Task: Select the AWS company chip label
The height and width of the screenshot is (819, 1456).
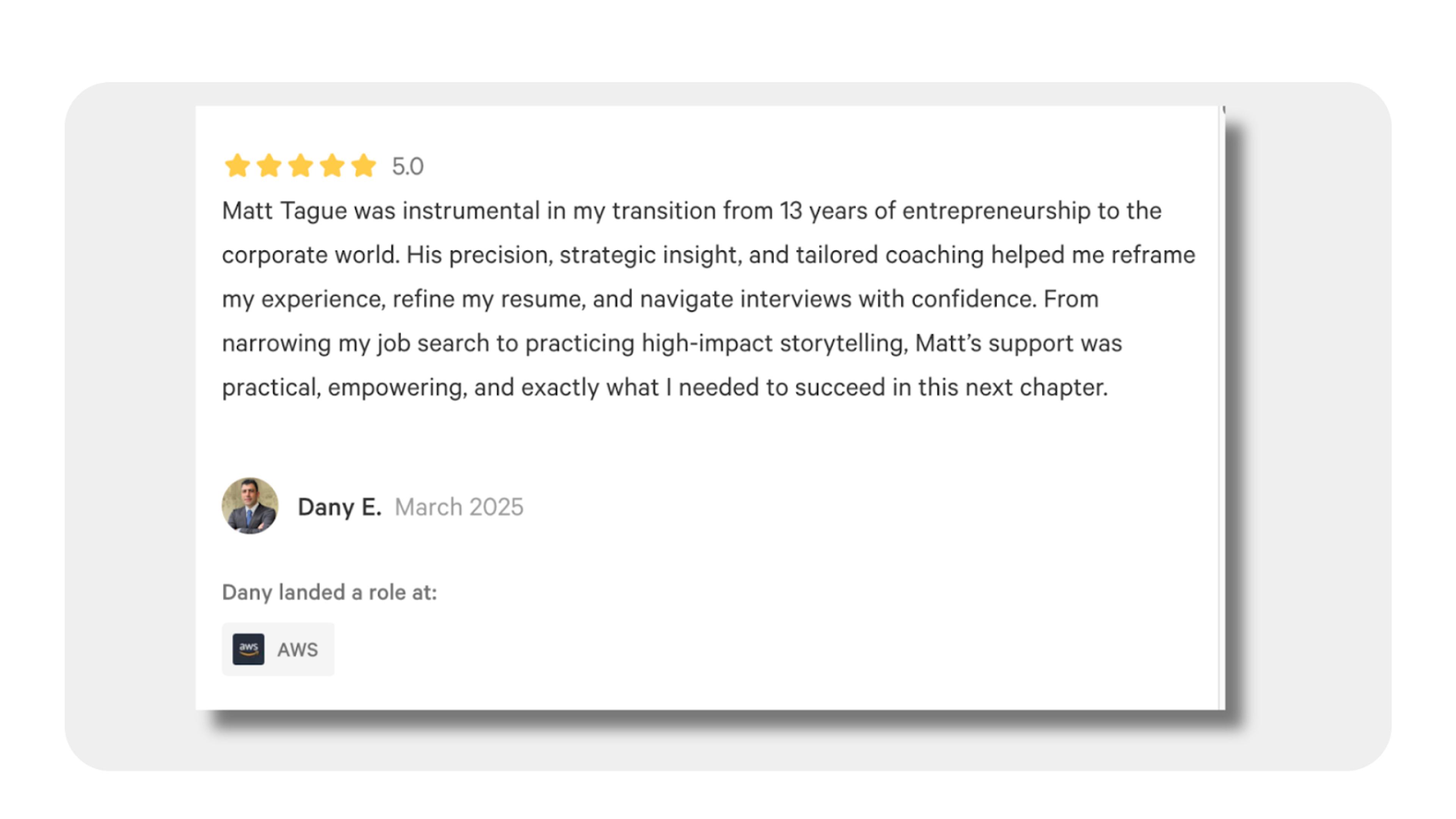Action: [x=297, y=650]
